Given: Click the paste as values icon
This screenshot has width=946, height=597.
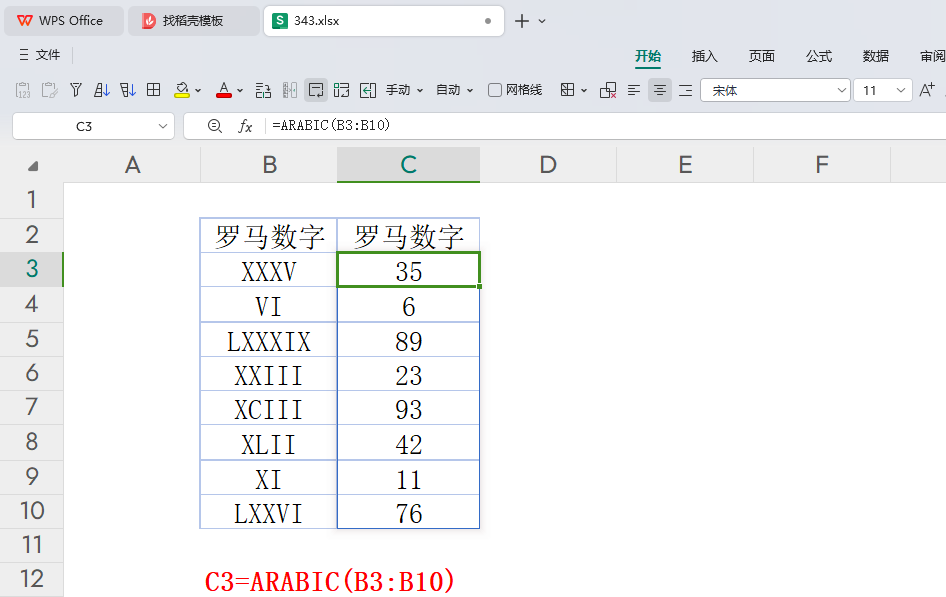Looking at the screenshot, I should tap(23, 90).
